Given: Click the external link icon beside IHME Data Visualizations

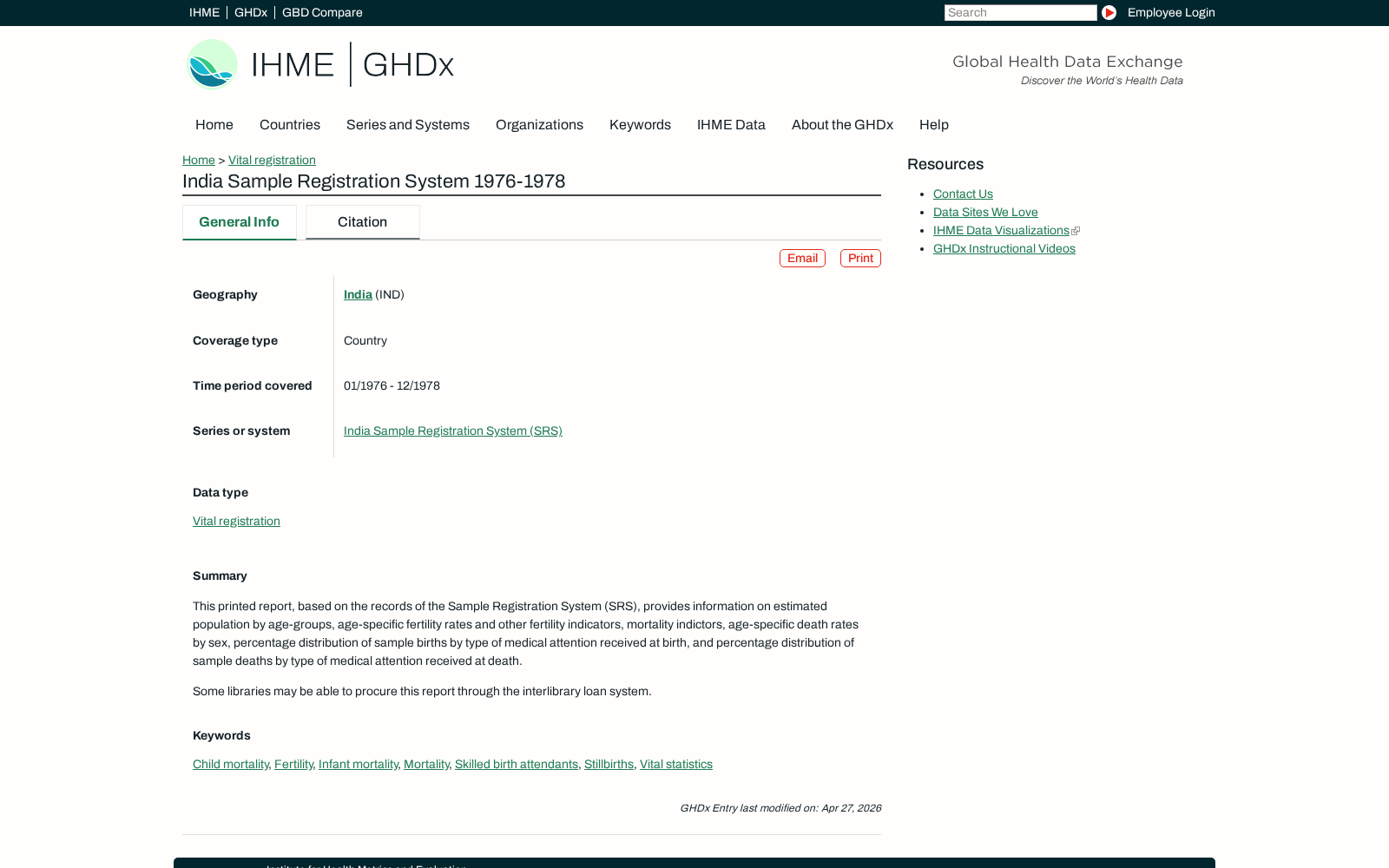Looking at the screenshot, I should click(x=1076, y=231).
